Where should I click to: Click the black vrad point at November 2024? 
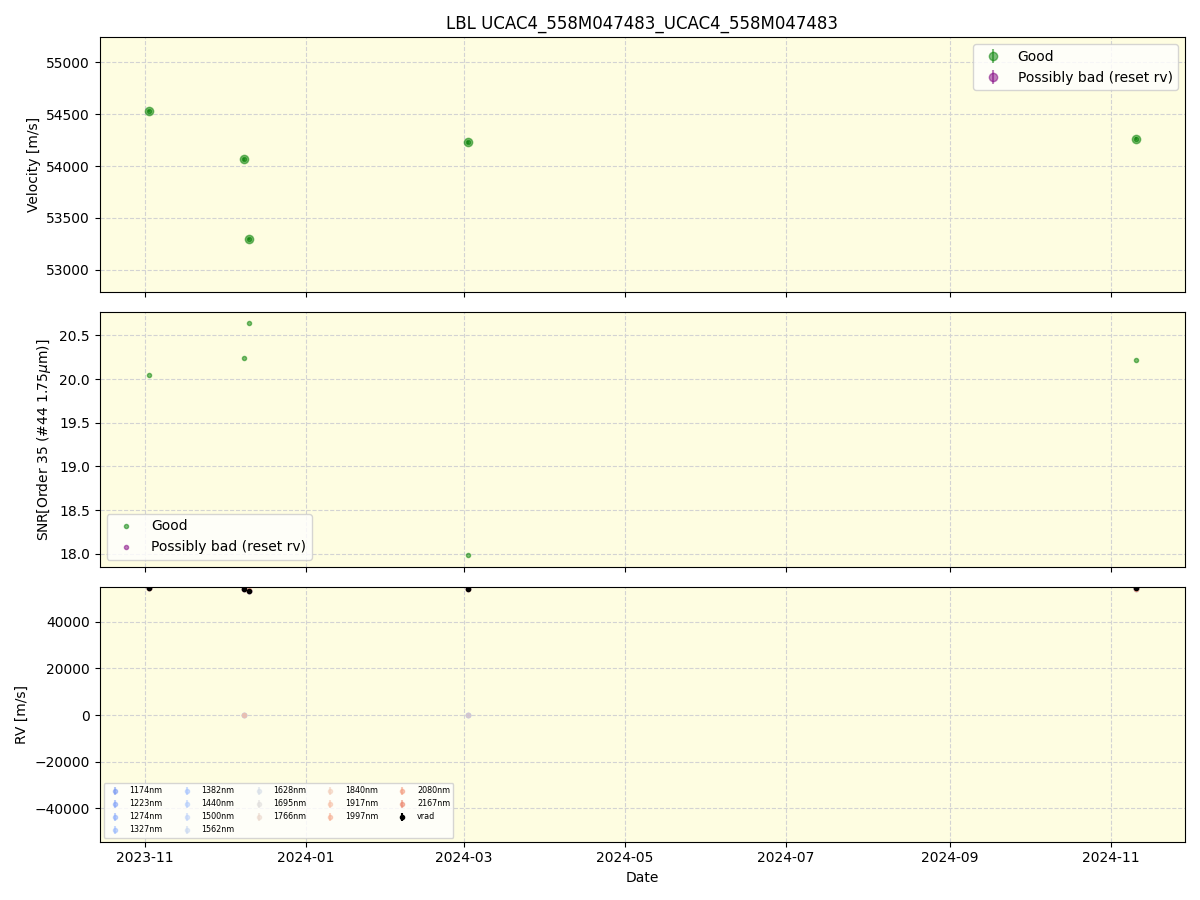1136,588
